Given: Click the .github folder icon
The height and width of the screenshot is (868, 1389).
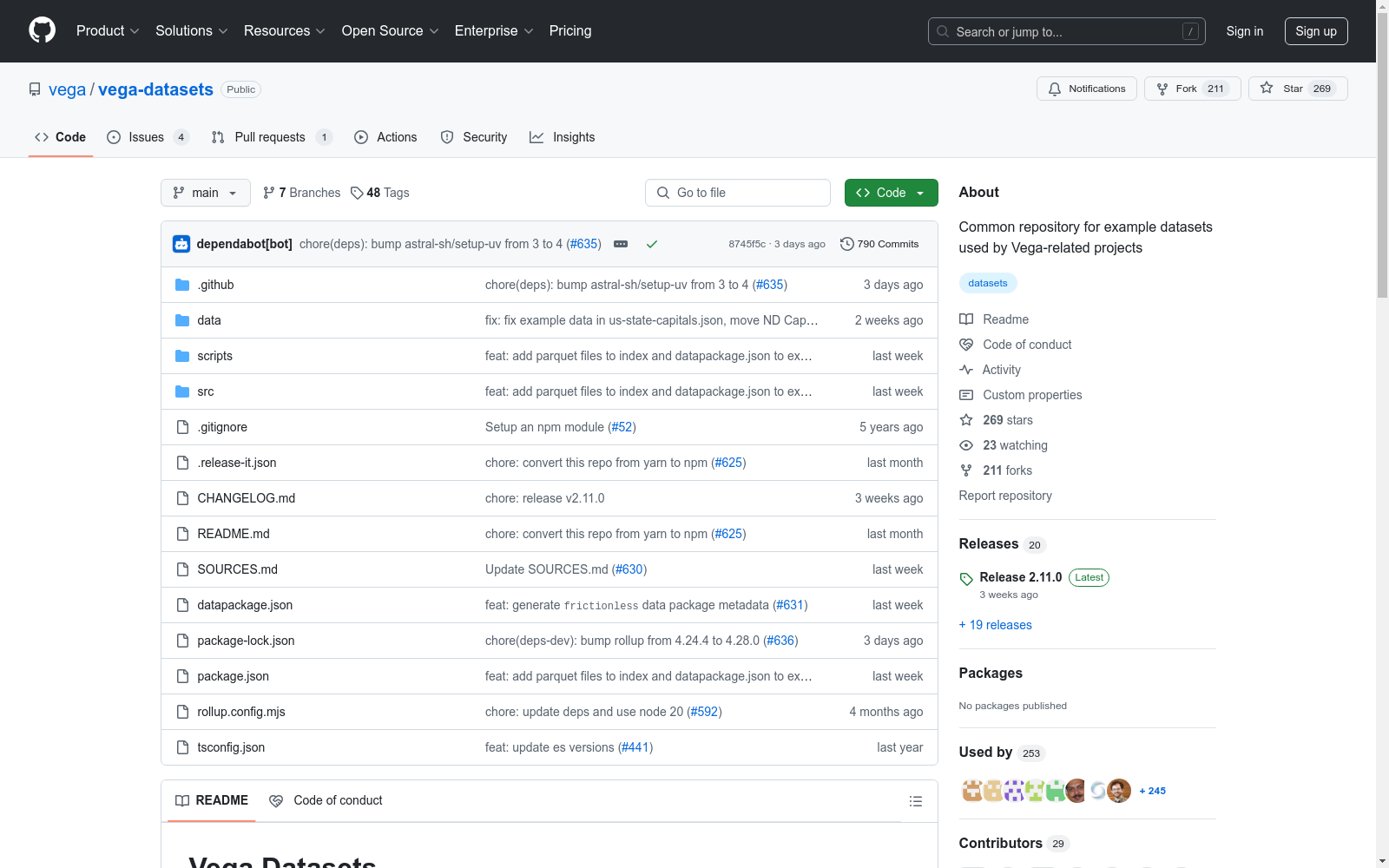Looking at the screenshot, I should [x=182, y=285].
